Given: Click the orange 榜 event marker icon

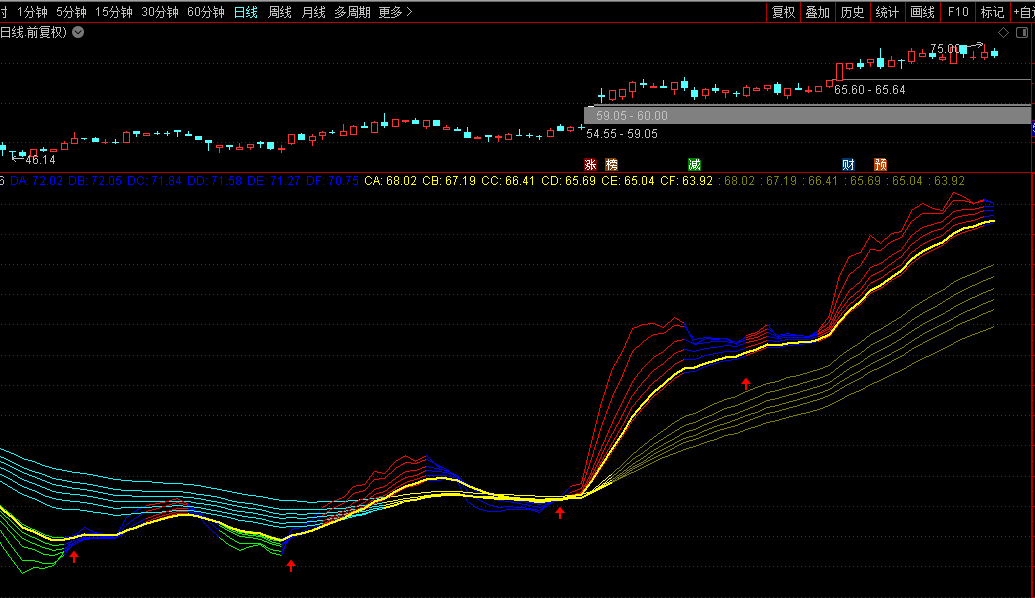Looking at the screenshot, I should tap(612, 164).
